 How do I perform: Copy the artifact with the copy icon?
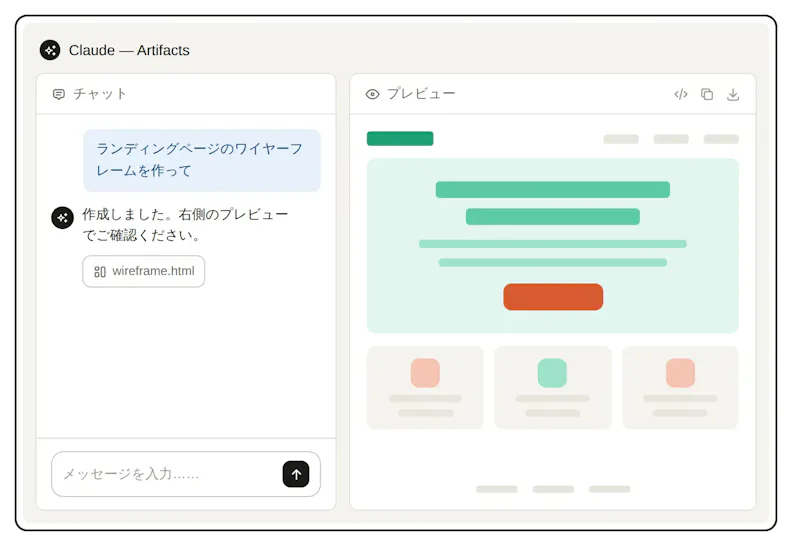(x=707, y=94)
